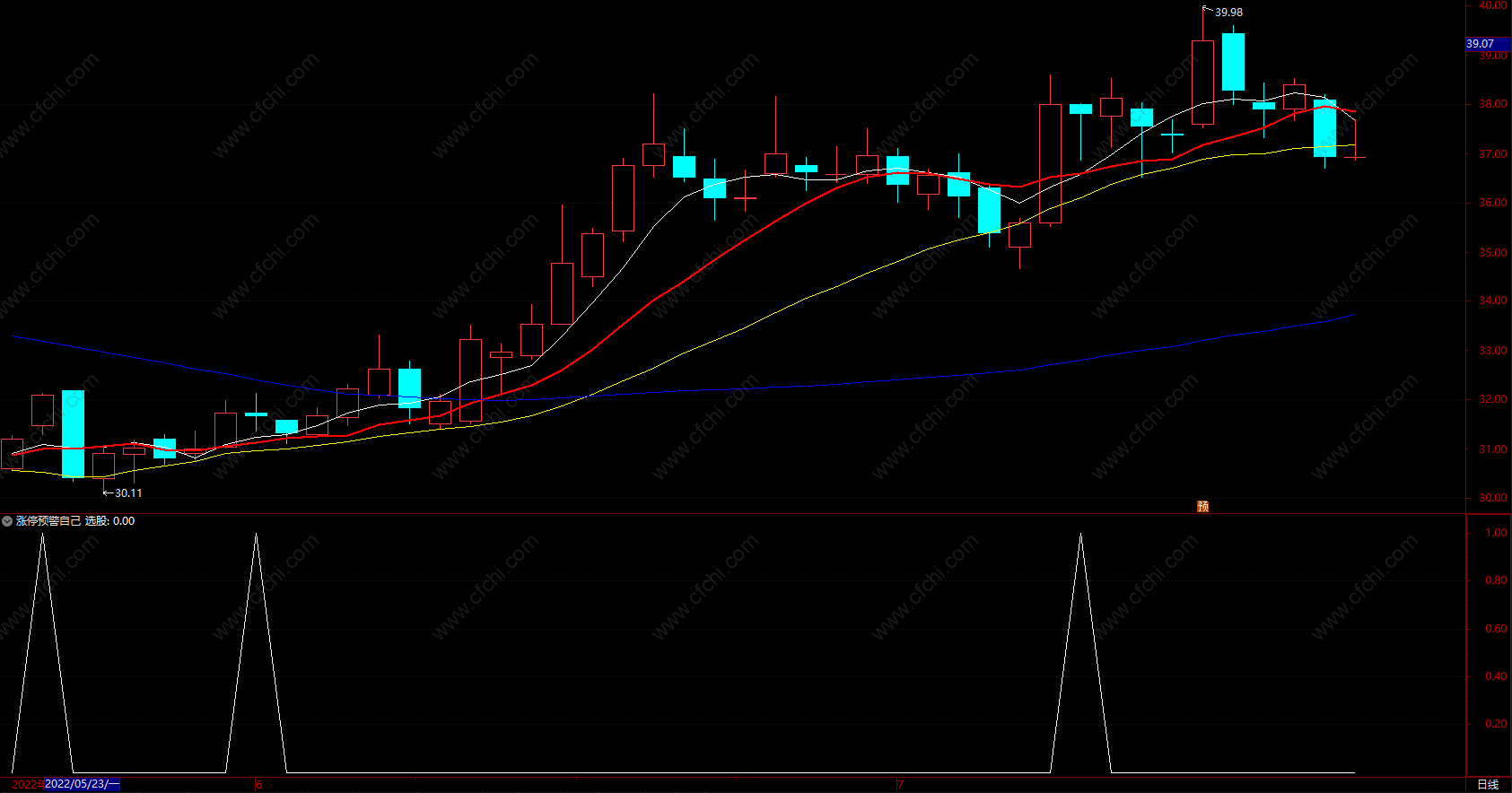This screenshot has height=793, width=1512.
Task: Click the orange 预 marker icon
Action: tap(1202, 507)
